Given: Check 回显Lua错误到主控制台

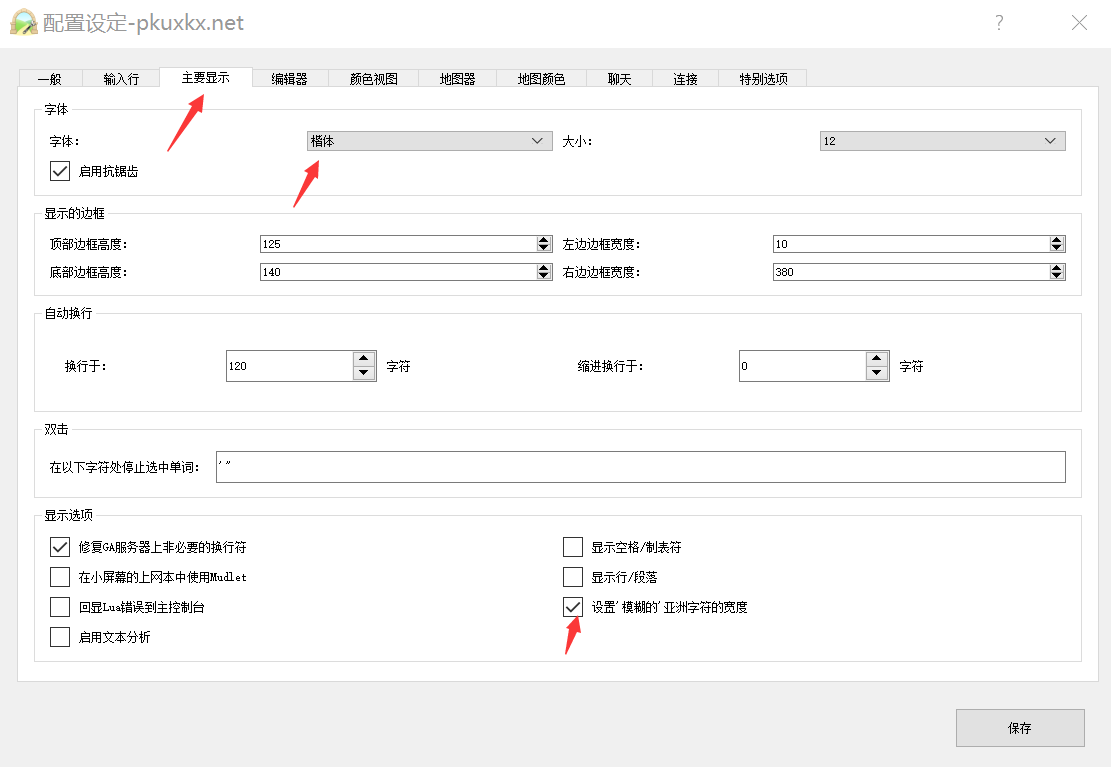Looking at the screenshot, I should coord(59,606).
